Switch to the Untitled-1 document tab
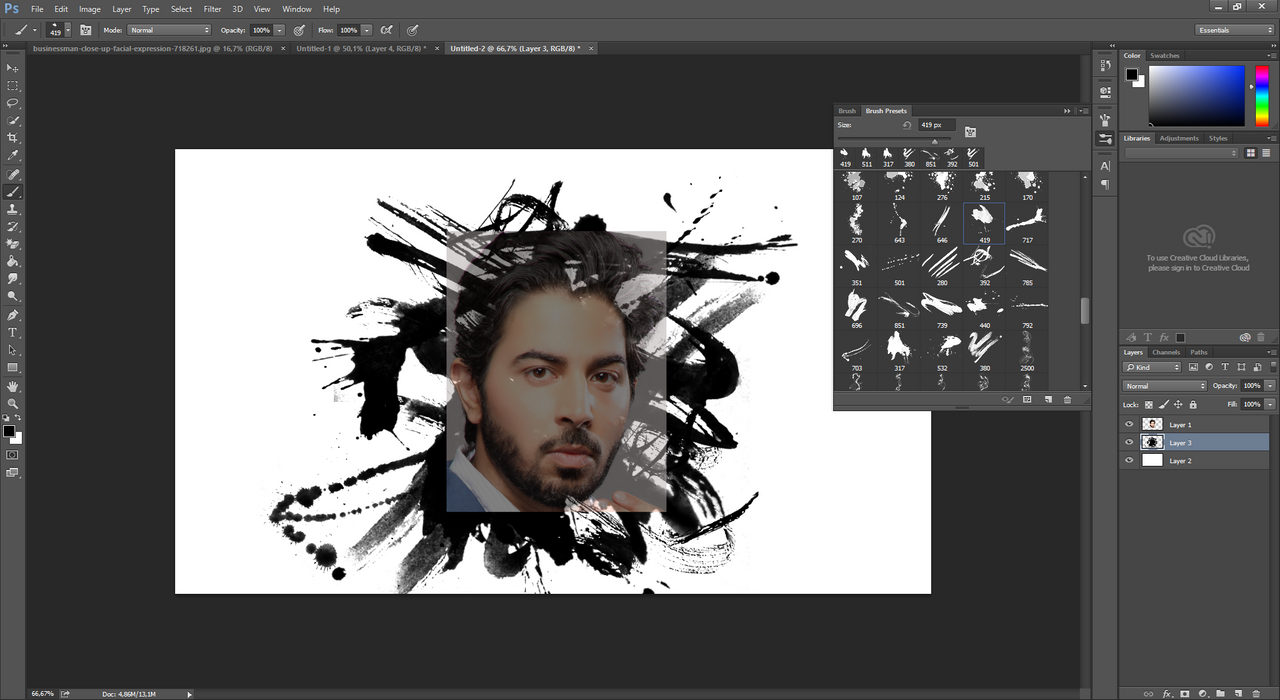Image resolution: width=1280 pixels, height=700 pixels. click(360, 48)
